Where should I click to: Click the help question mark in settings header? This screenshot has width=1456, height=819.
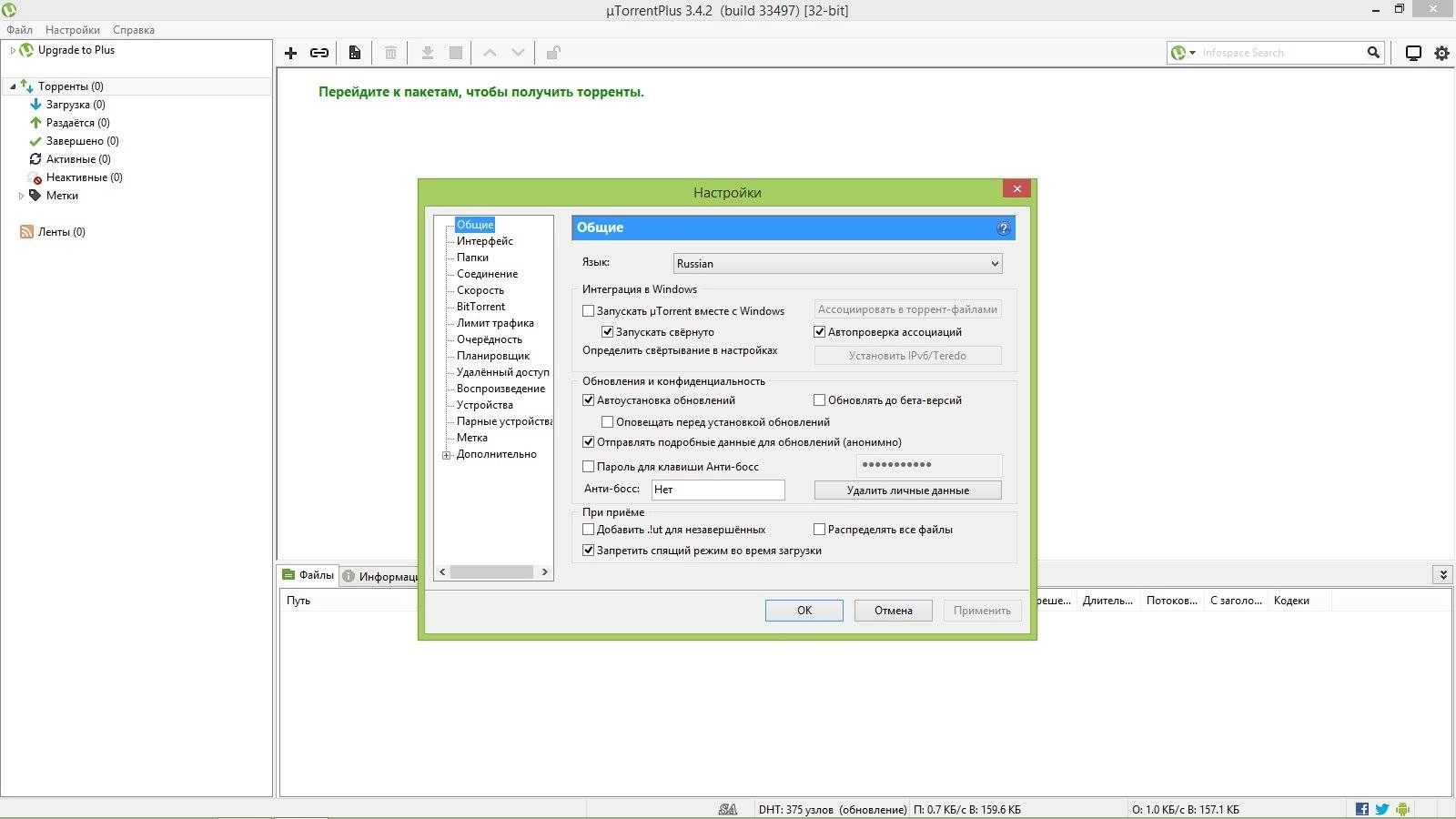(1004, 228)
